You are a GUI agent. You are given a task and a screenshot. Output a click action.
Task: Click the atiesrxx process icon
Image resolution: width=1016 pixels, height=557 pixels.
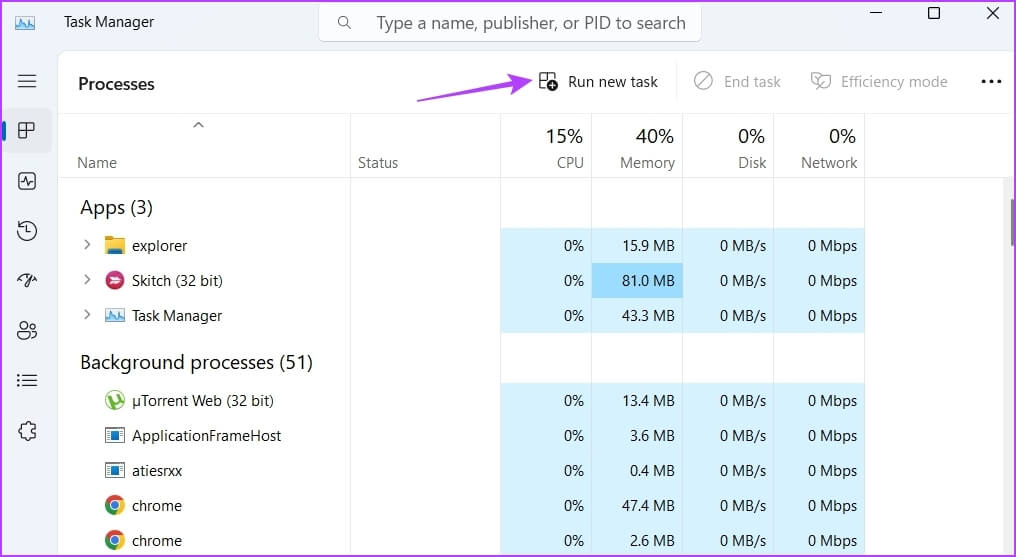pyautogui.click(x=115, y=470)
